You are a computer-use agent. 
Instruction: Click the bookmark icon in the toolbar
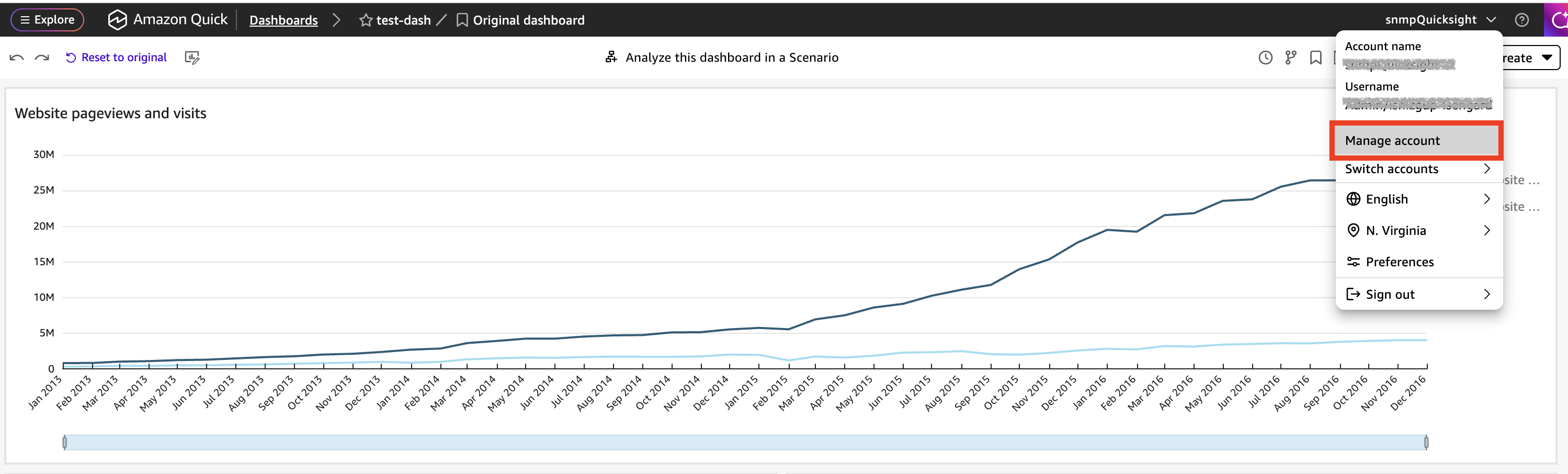[1315, 58]
